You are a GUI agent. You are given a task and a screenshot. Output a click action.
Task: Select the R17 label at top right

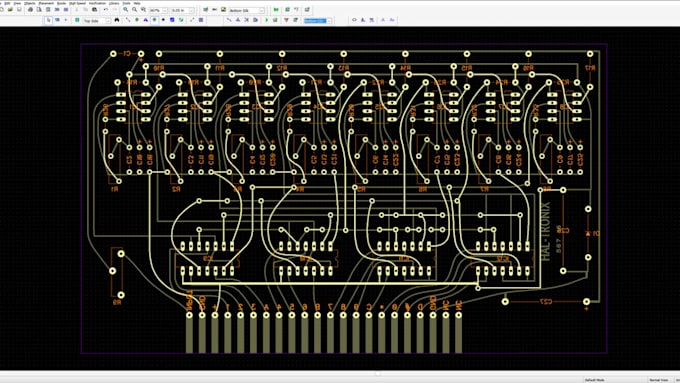[590, 68]
